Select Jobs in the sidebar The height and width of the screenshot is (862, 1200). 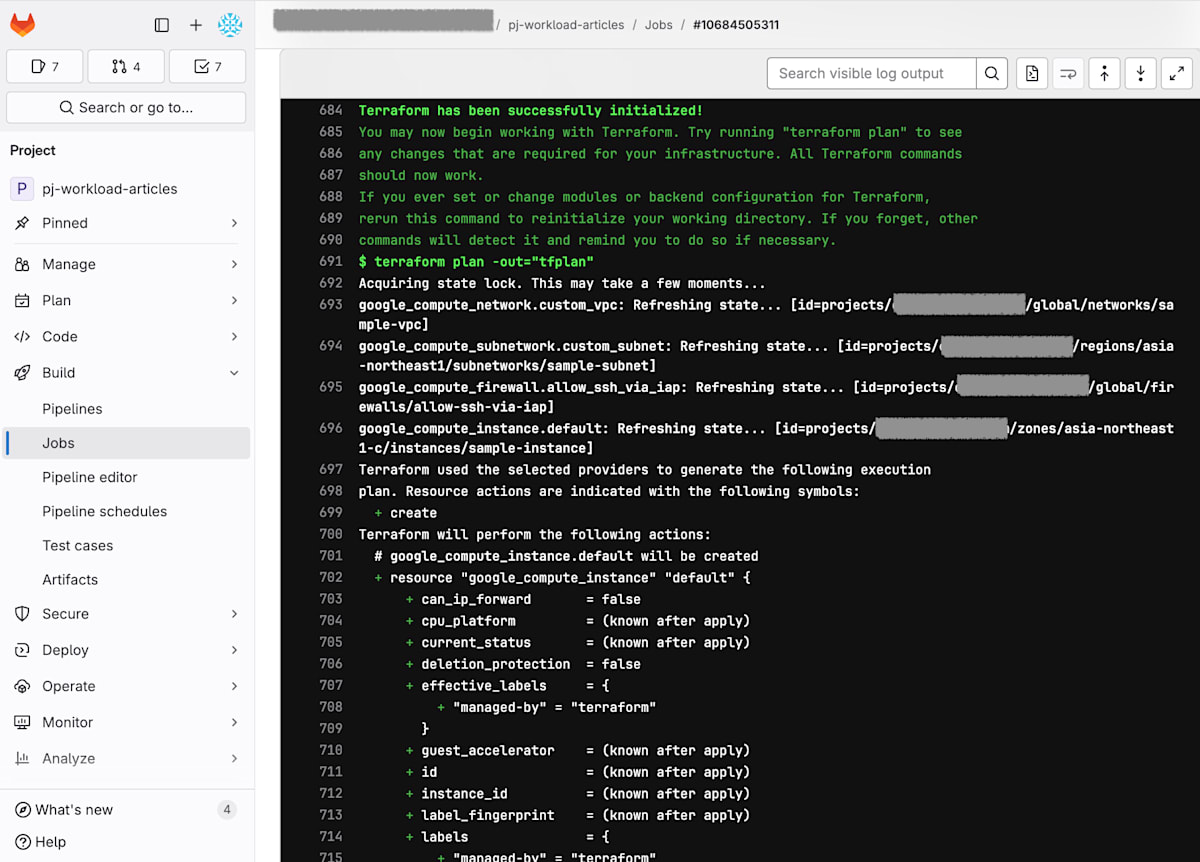tap(126, 443)
